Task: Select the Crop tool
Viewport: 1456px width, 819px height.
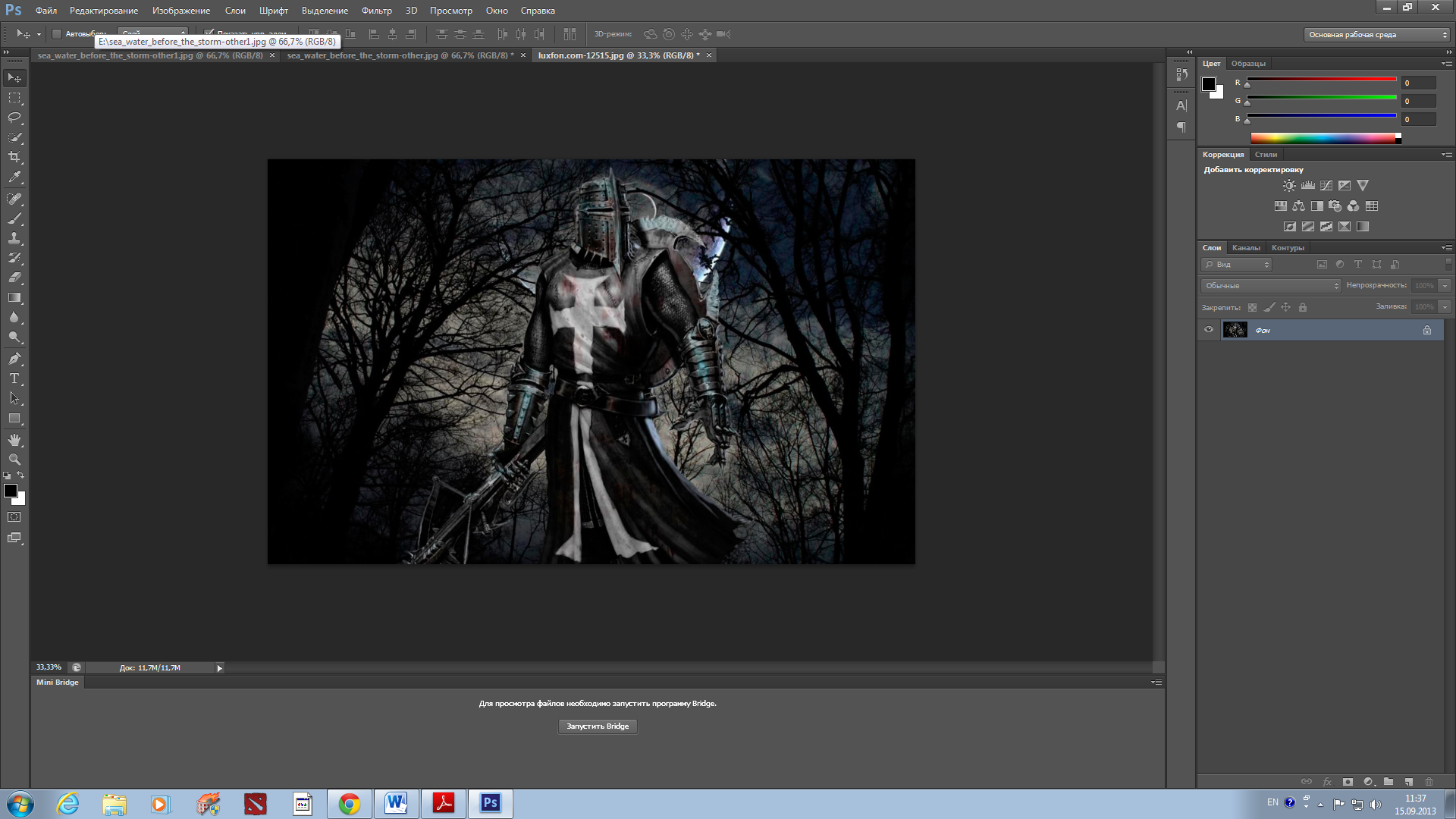Action: (x=14, y=157)
